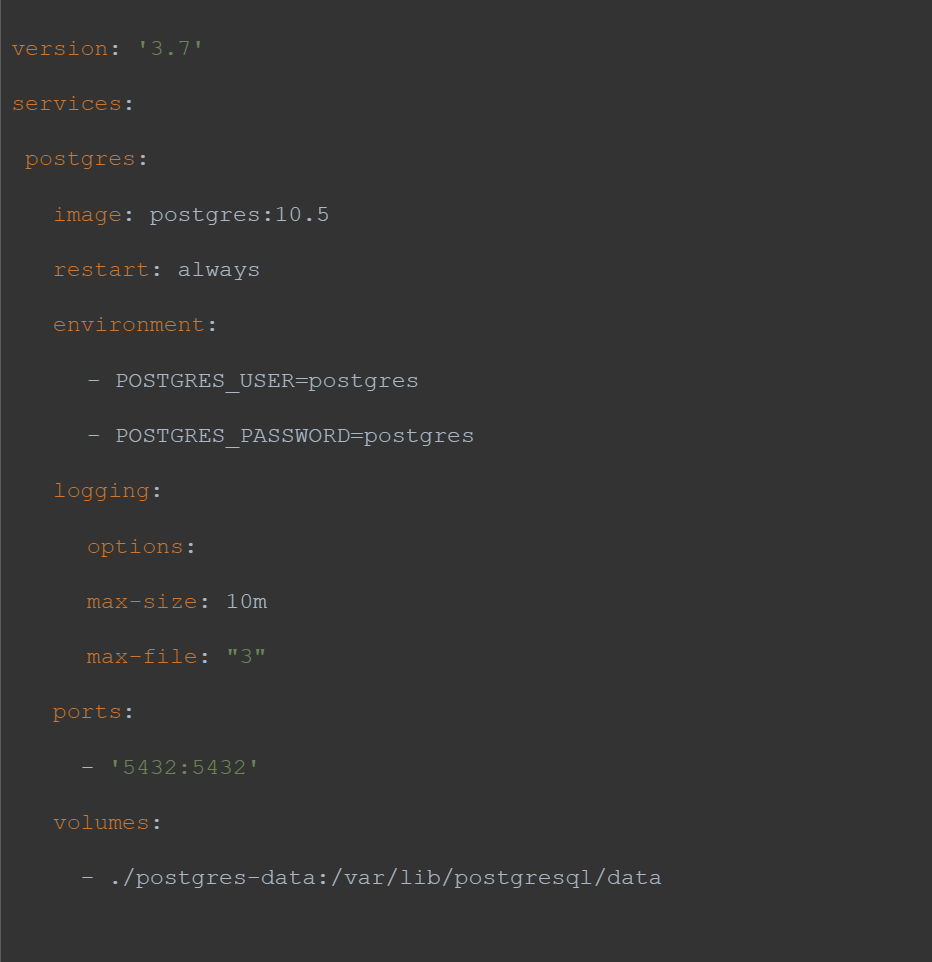Click the always restart value
932x962 pixels.
pyautogui.click(x=218, y=270)
